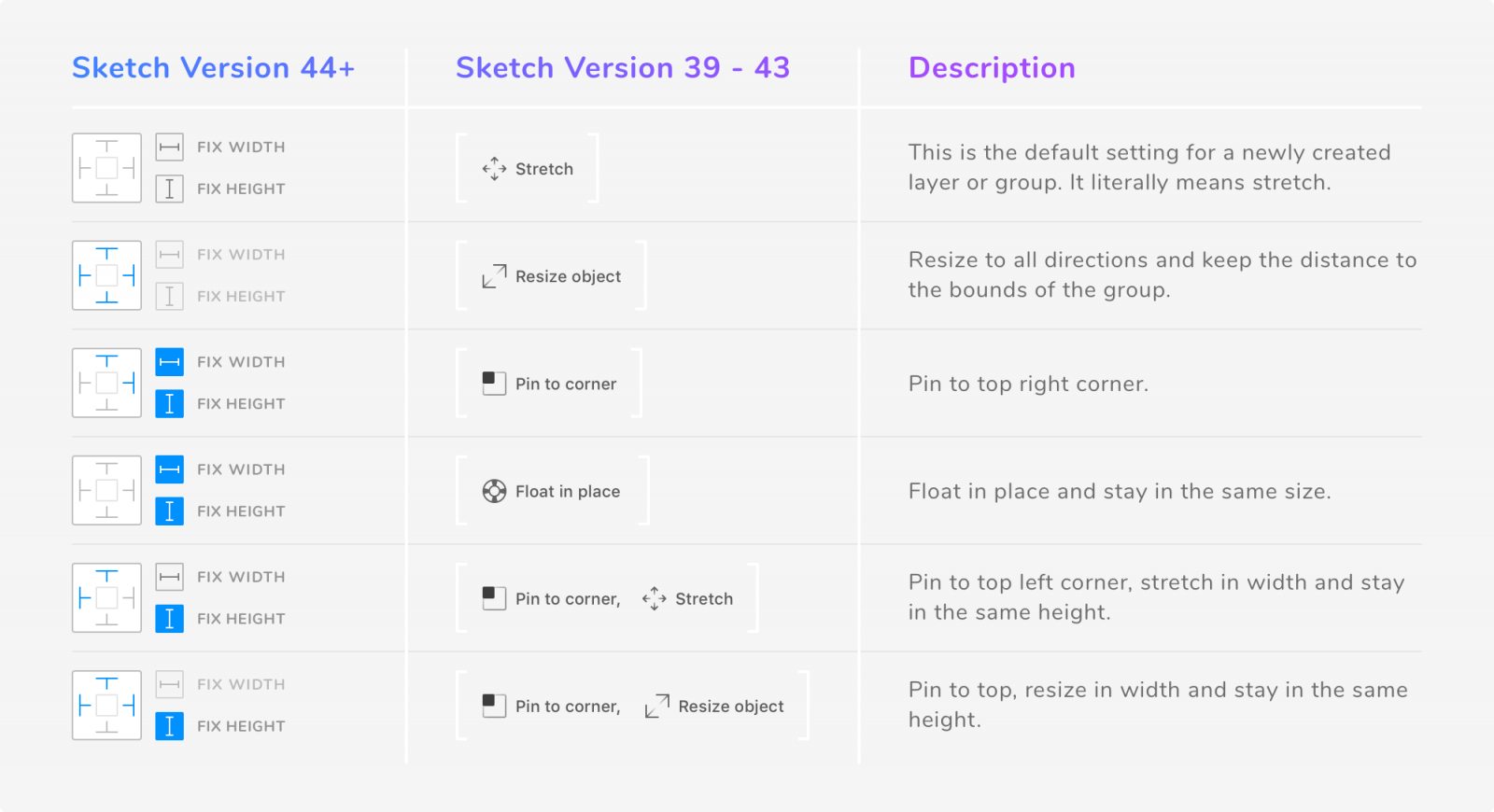Click the all-edges-pinned diagram in the second row
This screenshot has height=812, width=1494.
(x=106, y=275)
